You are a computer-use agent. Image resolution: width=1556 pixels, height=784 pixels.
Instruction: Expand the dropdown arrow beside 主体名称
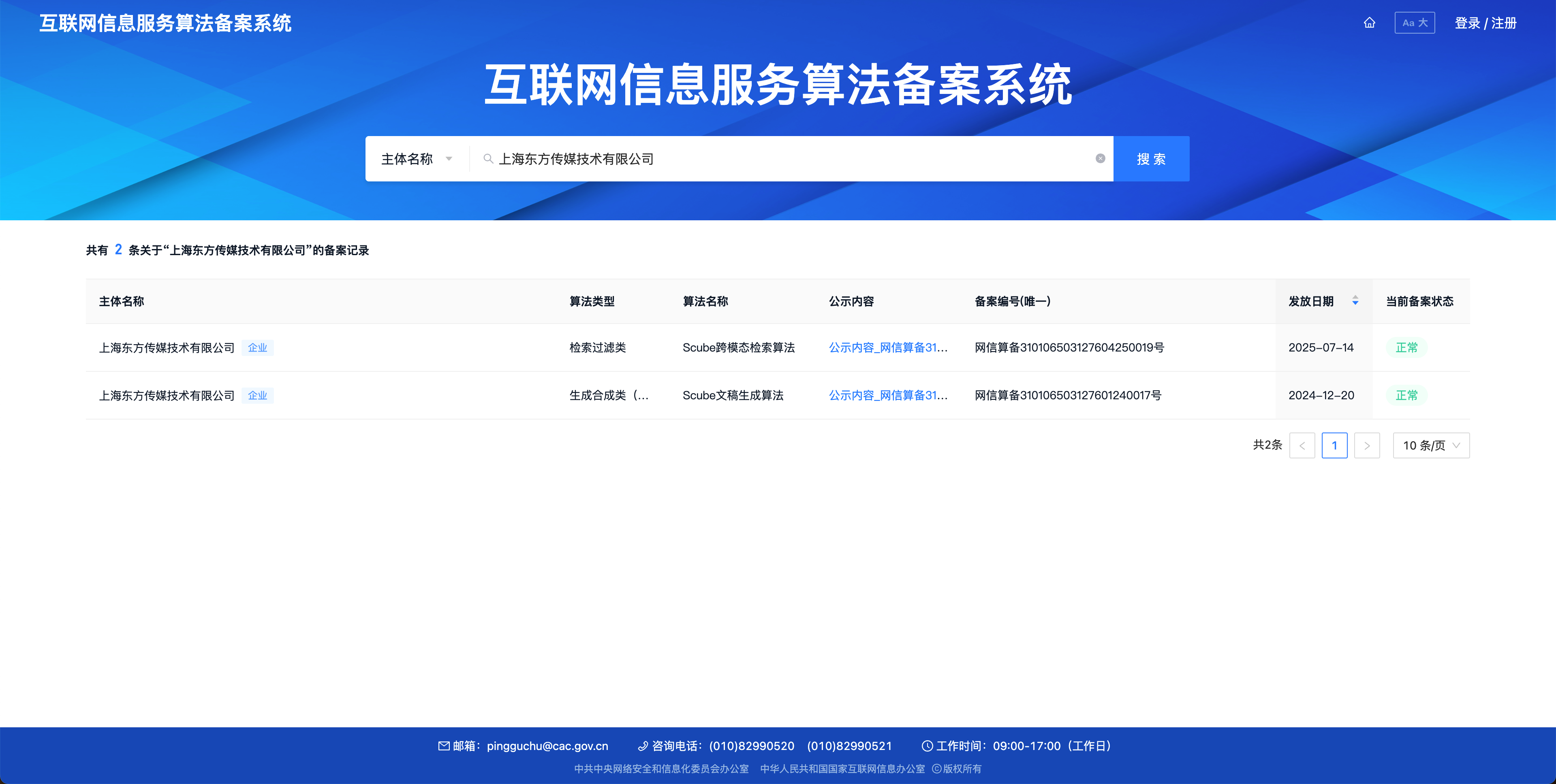(x=449, y=158)
